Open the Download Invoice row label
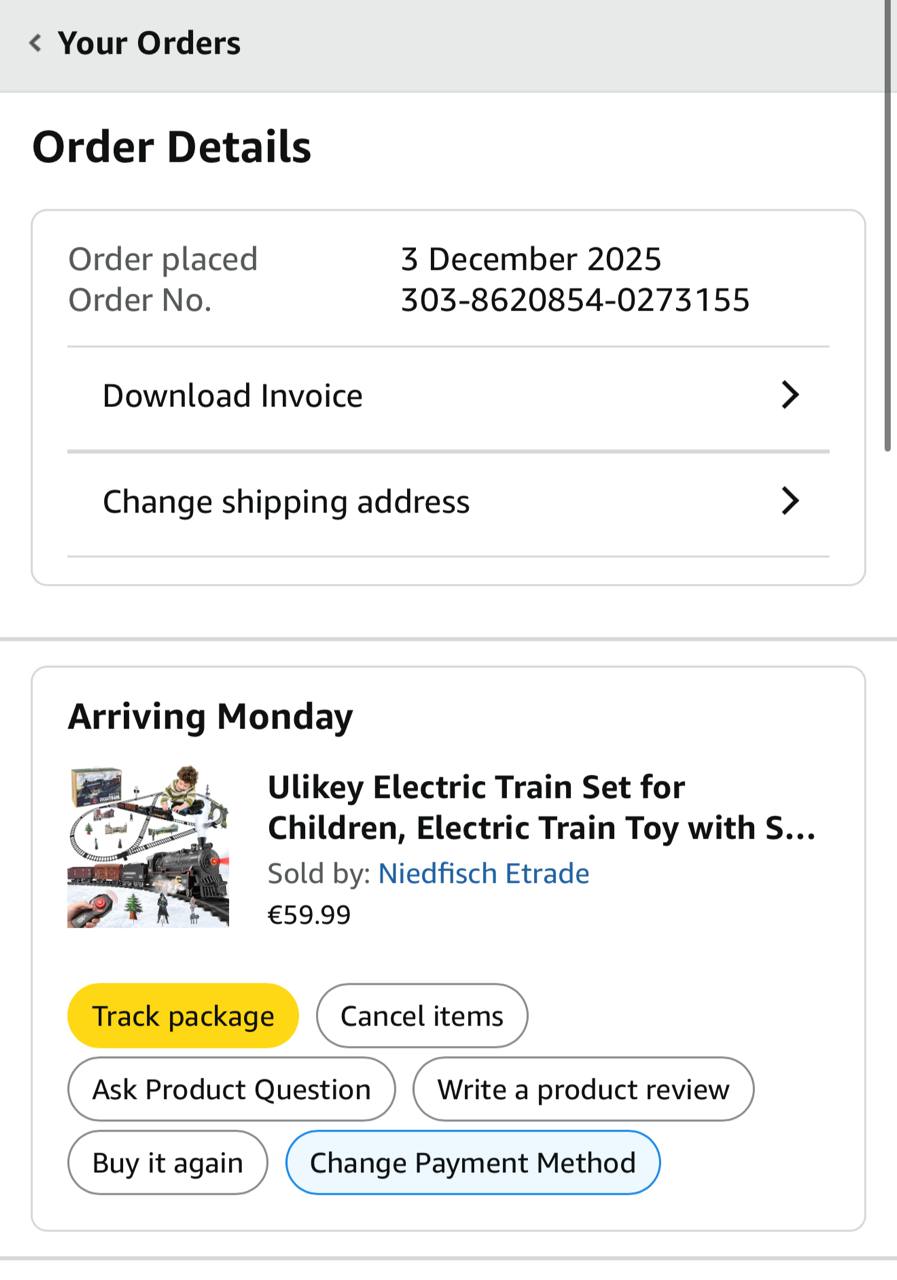 (x=233, y=396)
